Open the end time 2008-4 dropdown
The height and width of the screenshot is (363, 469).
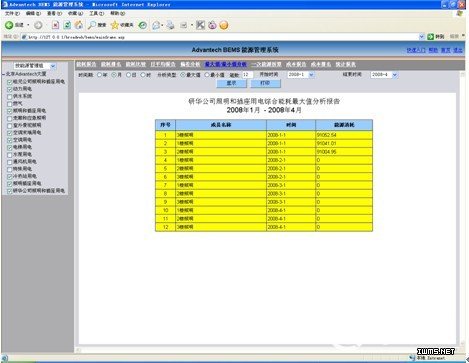tap(384, 75)
